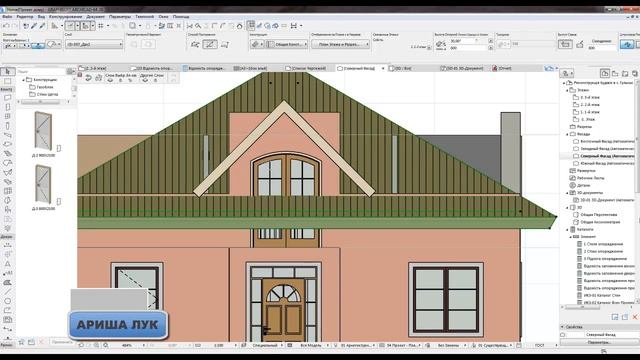Select the Wall tool in the toolbox
The width and height of the screenshot is (640, 360).
point(7,98)
